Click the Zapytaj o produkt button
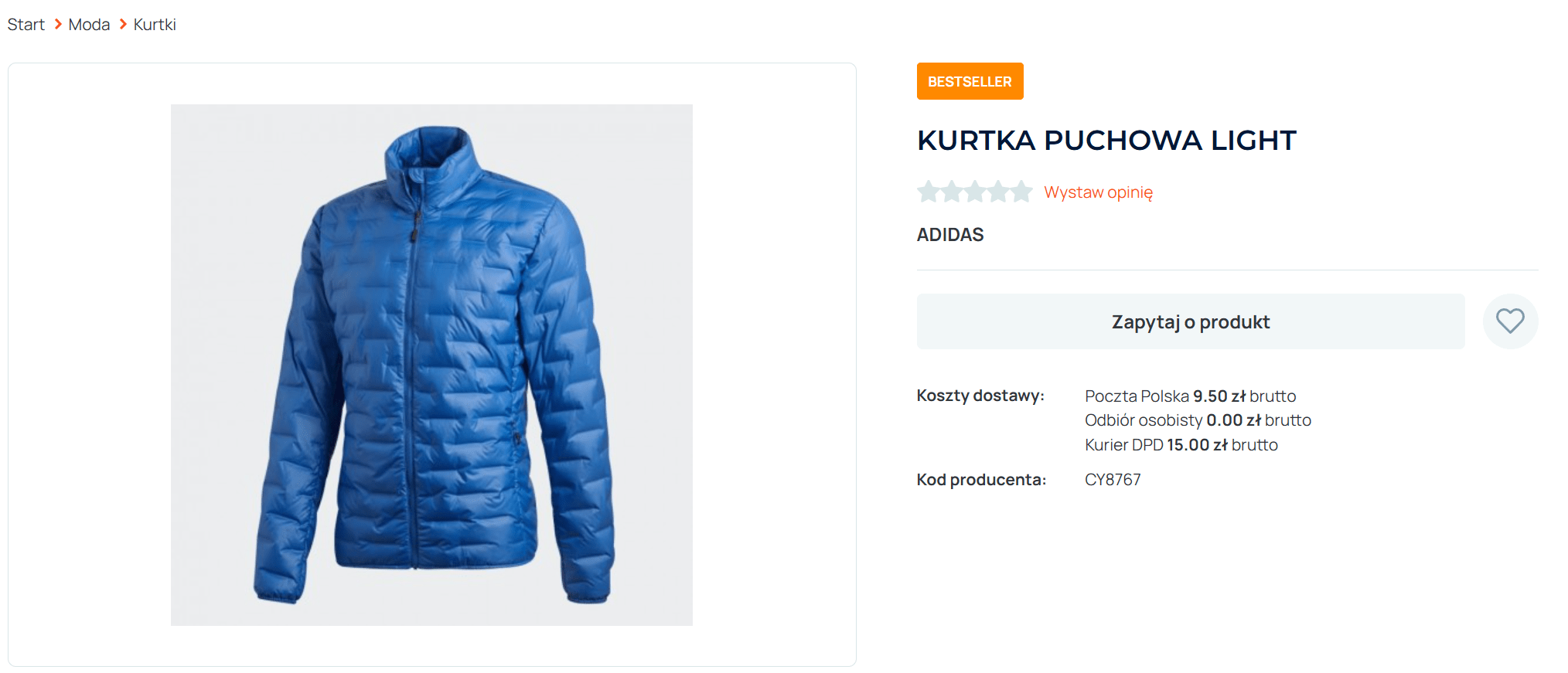 coord(1191,321)
